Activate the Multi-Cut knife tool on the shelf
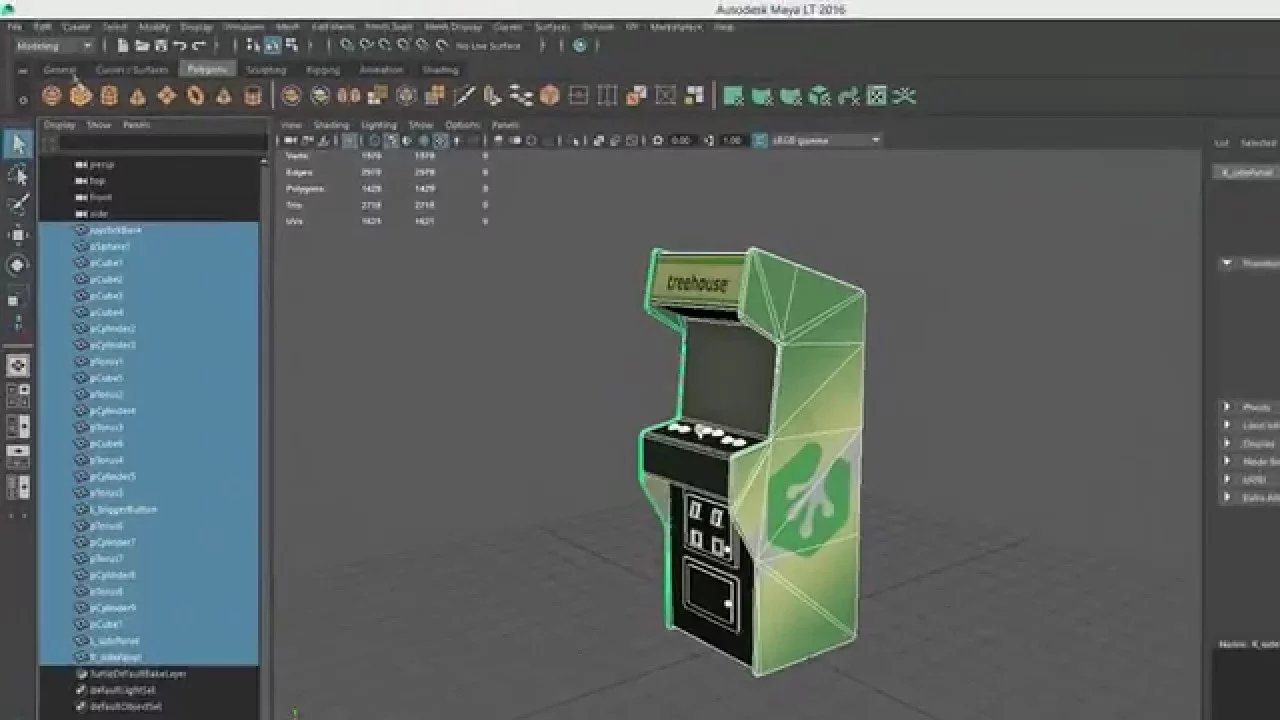Viewport: 1280px width, 720px height. (464, 96)
